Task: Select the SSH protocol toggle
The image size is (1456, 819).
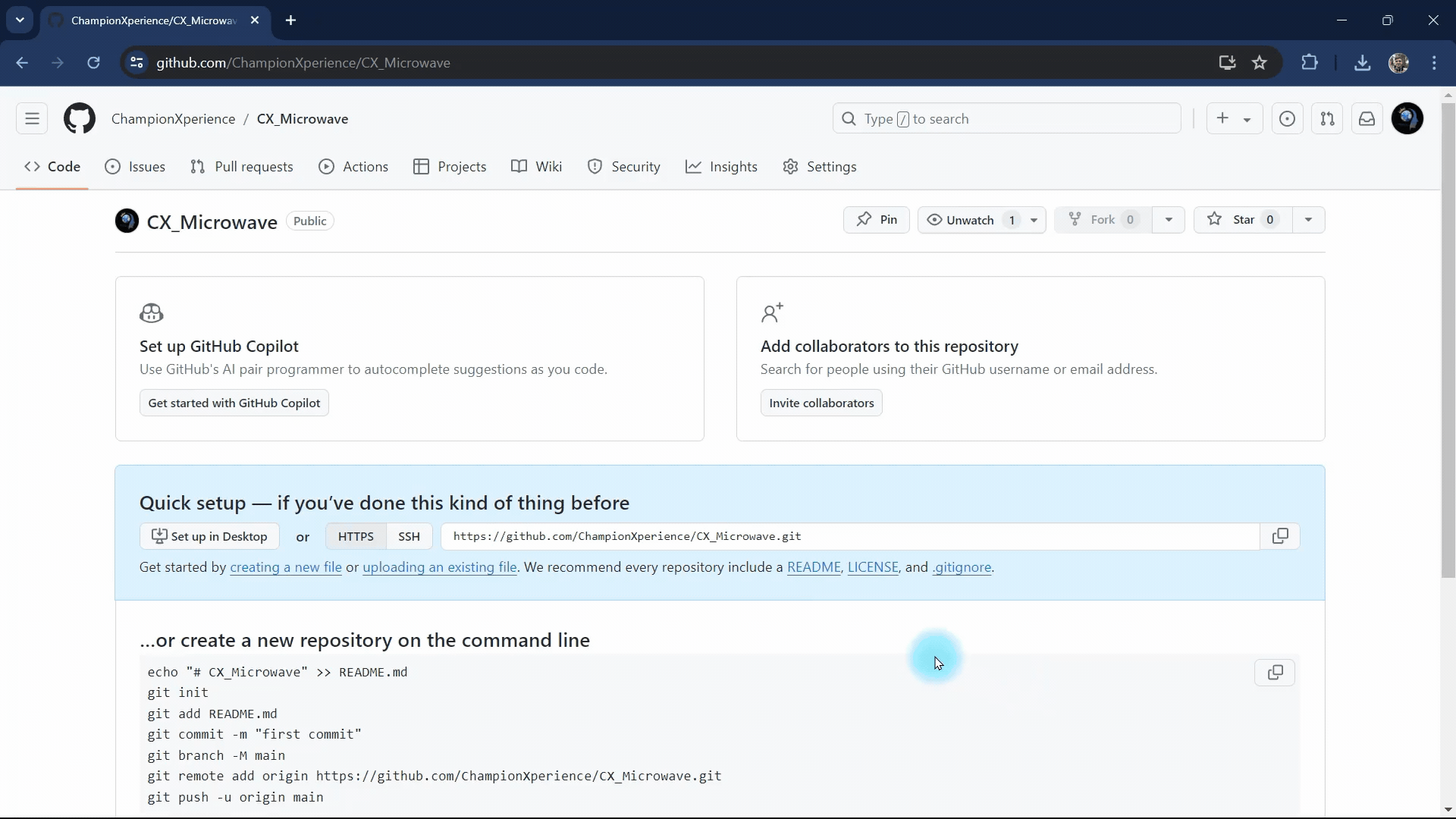Action: coord(409,536)
